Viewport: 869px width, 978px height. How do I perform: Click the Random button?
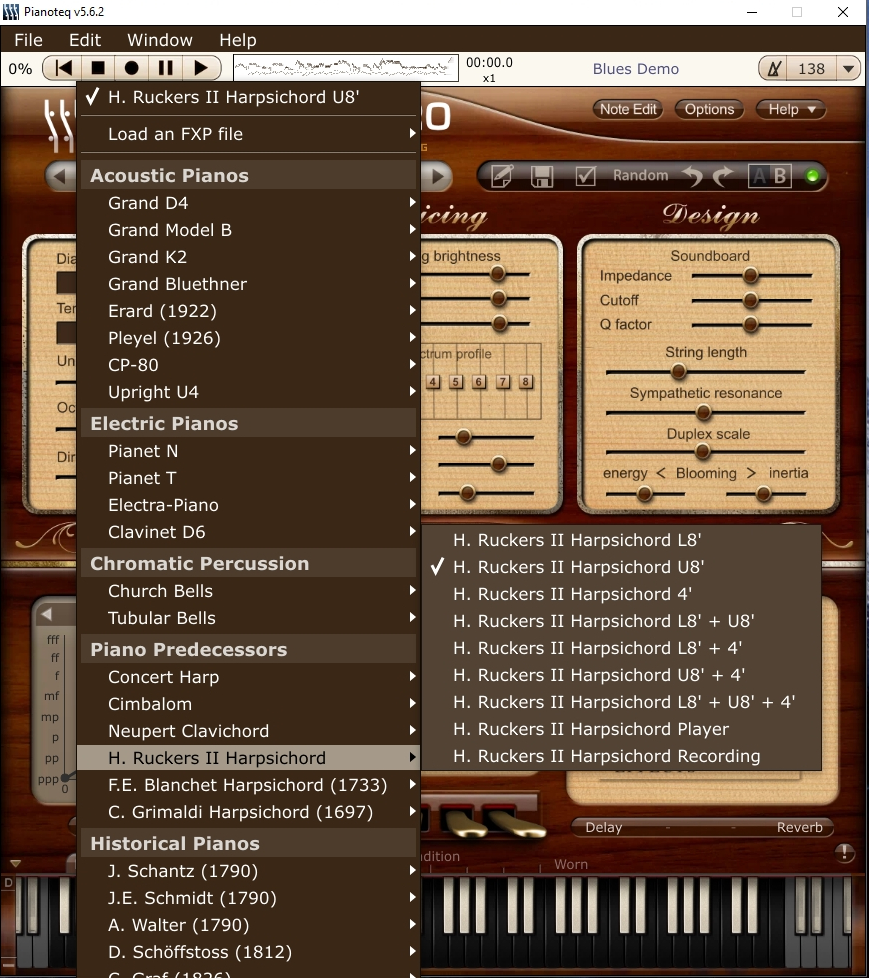point(640,175)
